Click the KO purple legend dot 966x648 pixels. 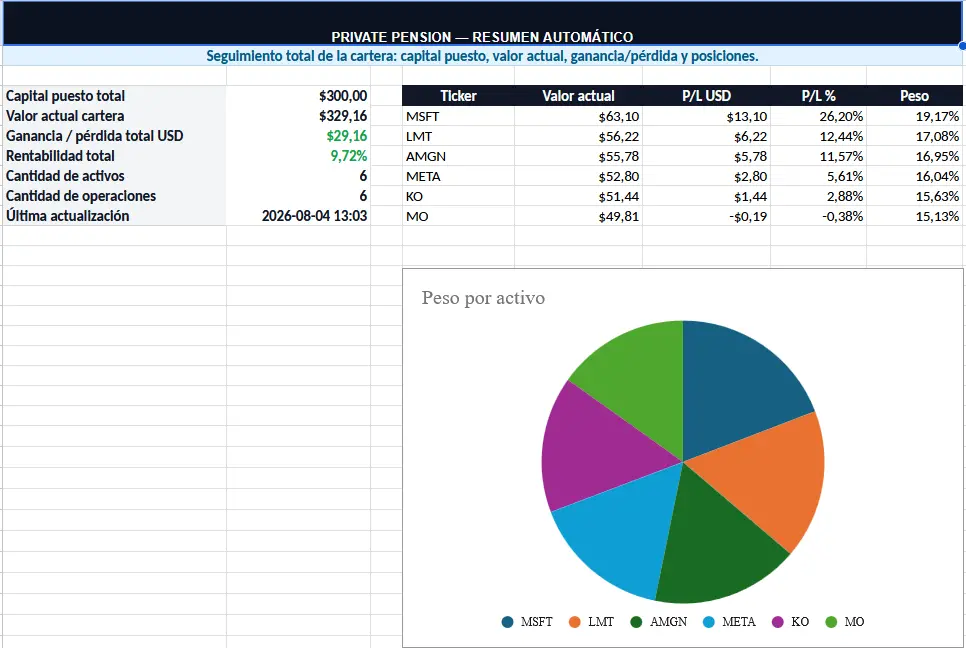coord(777,622)
